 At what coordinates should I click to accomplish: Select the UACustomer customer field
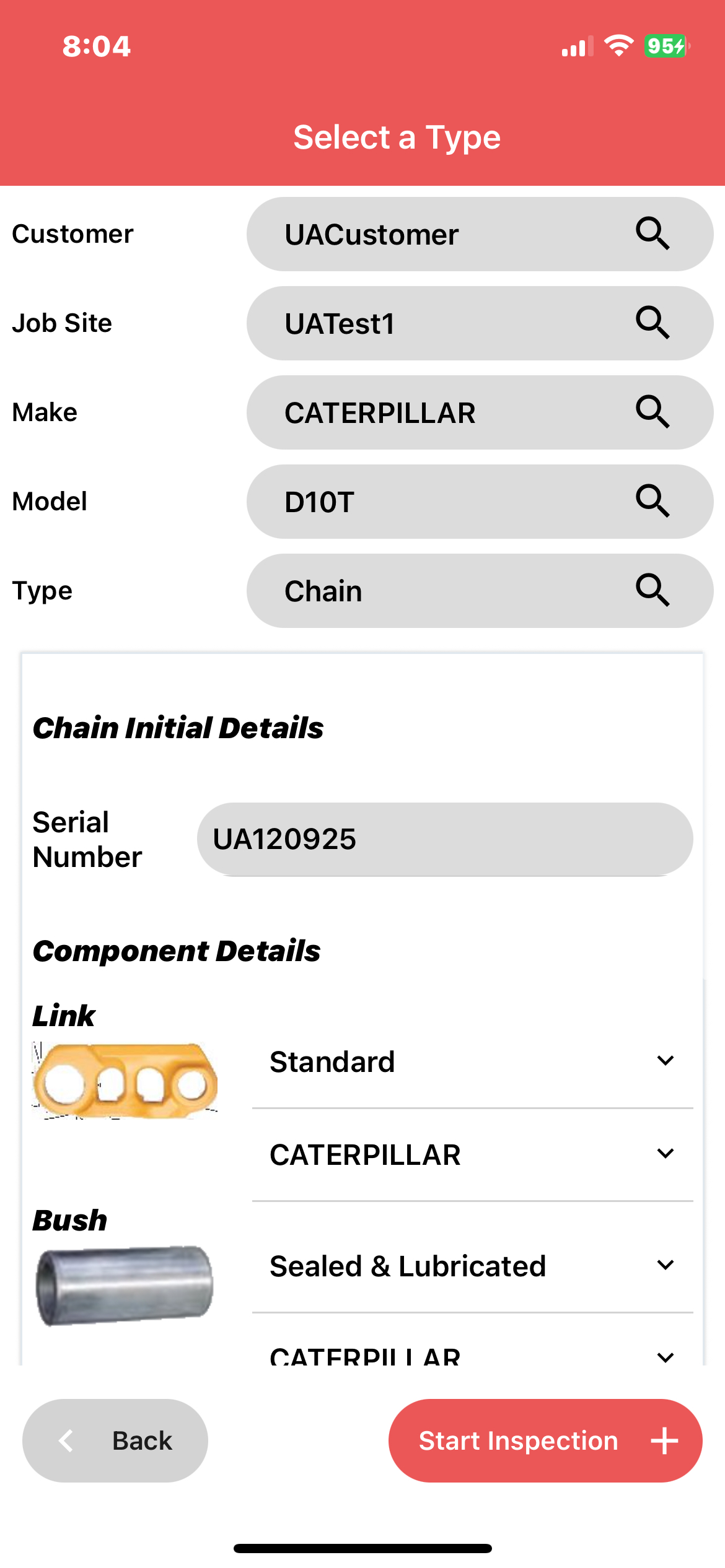click(x=434, y=234)
